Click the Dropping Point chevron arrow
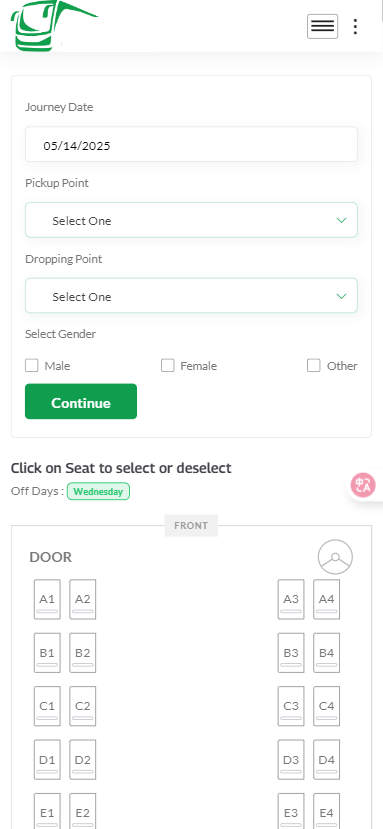This screenshot has width=383, height=829. [x=342, y=296]
